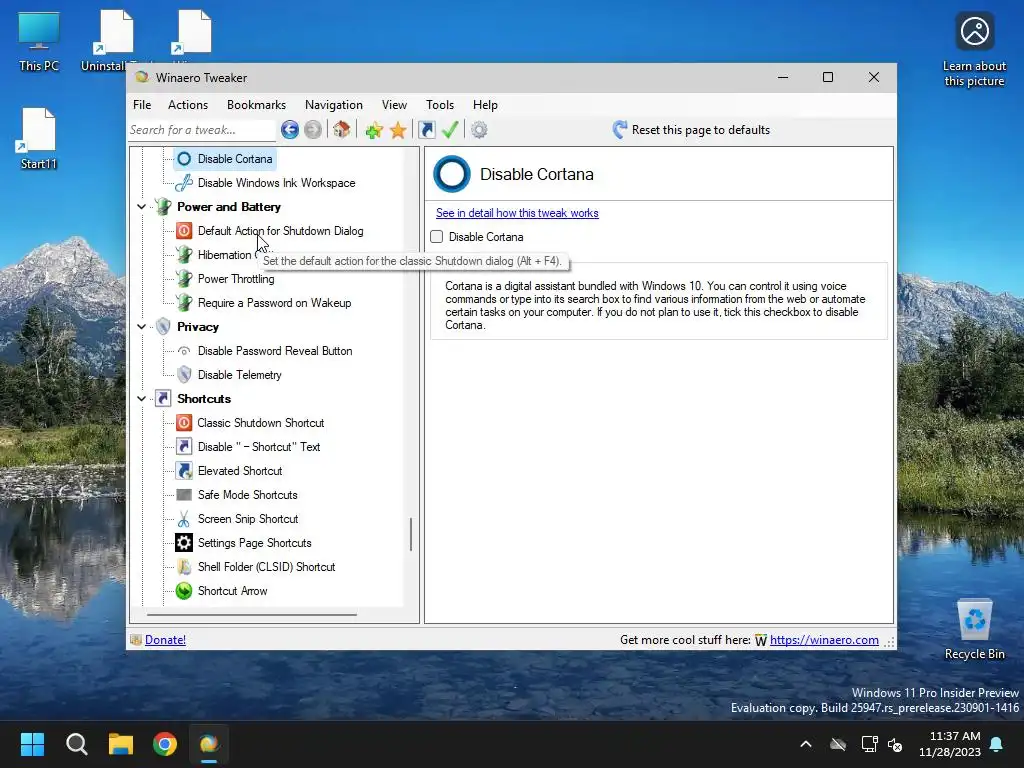Screen dimensions: 1024x768
Task: Click the Screen Snip Shortcut scissors icon
Action: [184, 519]
